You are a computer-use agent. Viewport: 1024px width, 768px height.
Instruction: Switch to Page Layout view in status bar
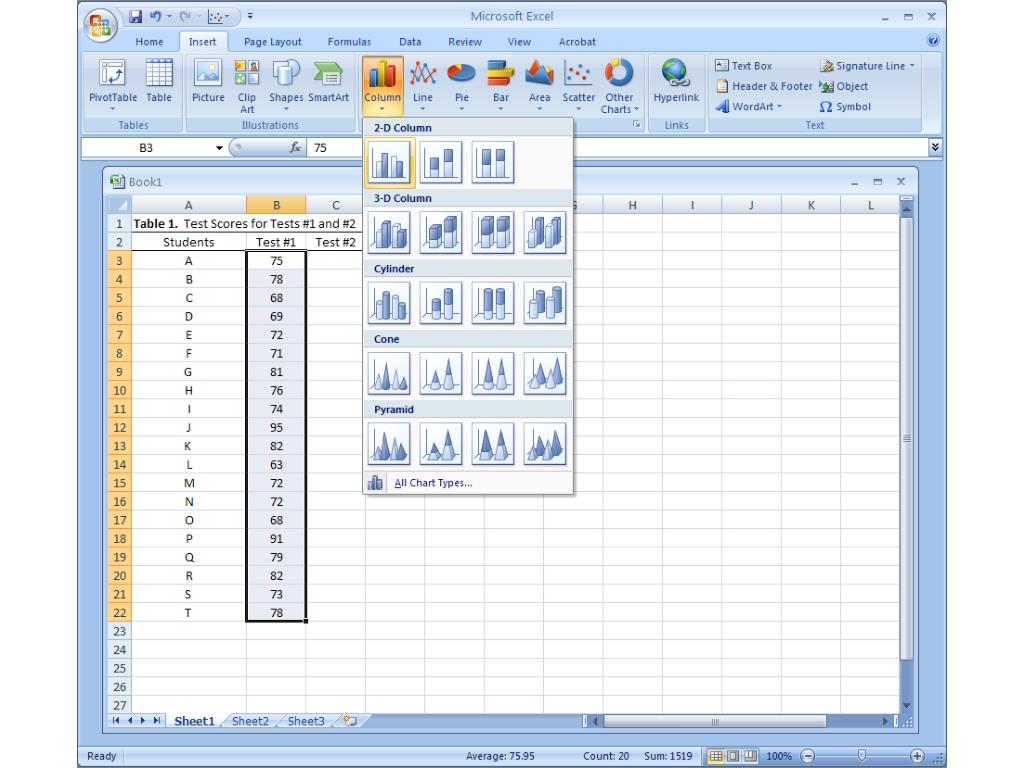(733, 756)
